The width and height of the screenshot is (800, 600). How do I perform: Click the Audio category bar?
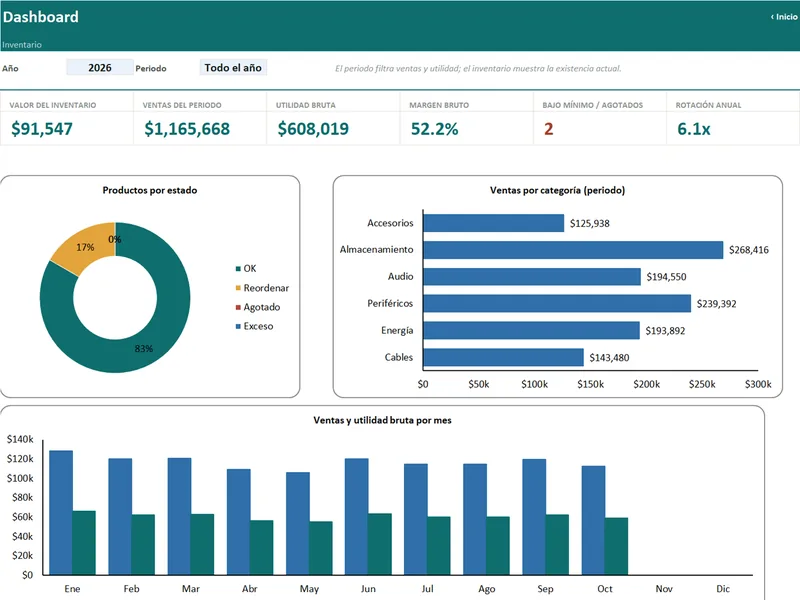click(532, 277)
